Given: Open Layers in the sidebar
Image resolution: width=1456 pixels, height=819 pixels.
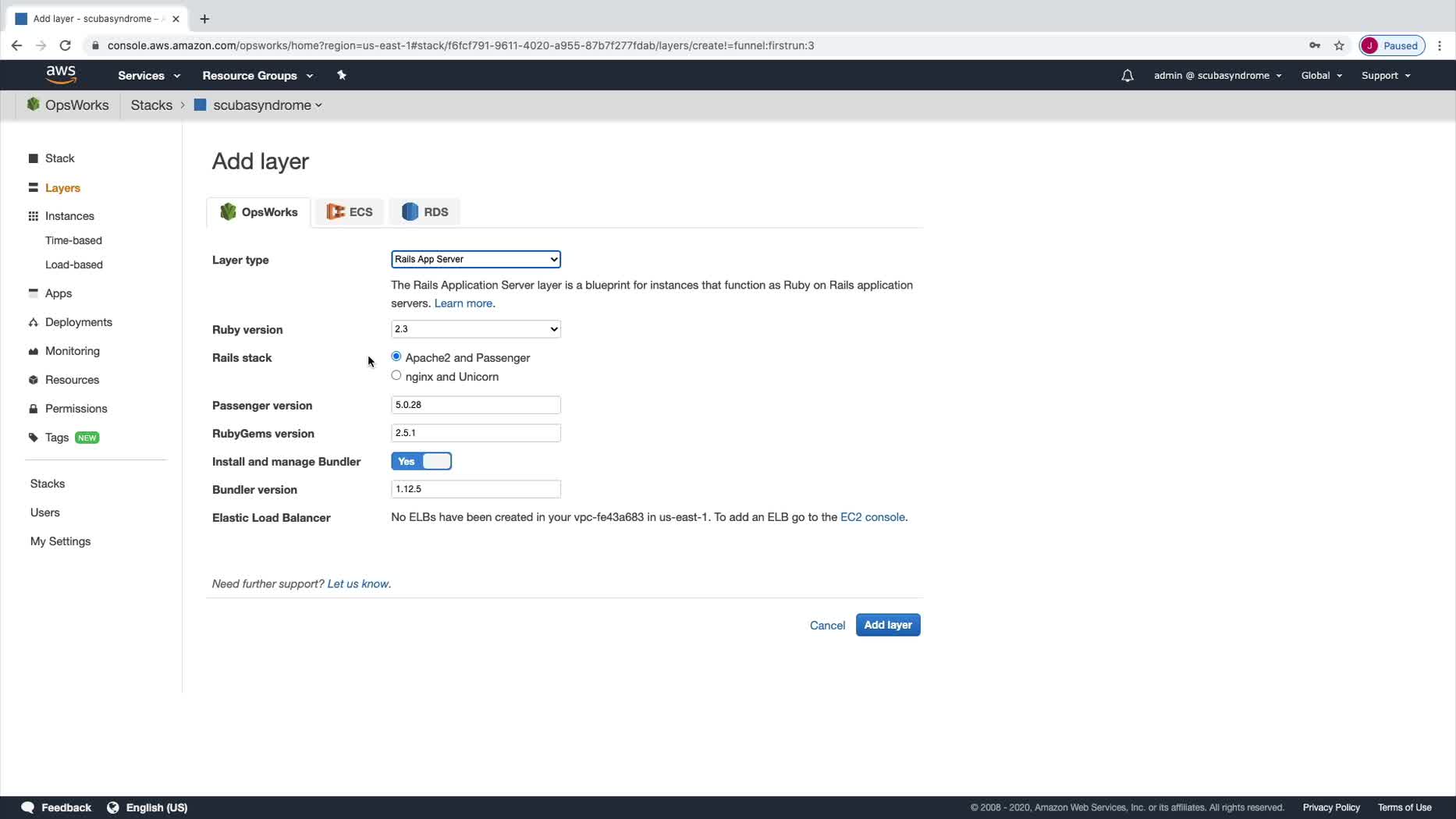Looking at the screenshot, I should click(x=62, y=188).
